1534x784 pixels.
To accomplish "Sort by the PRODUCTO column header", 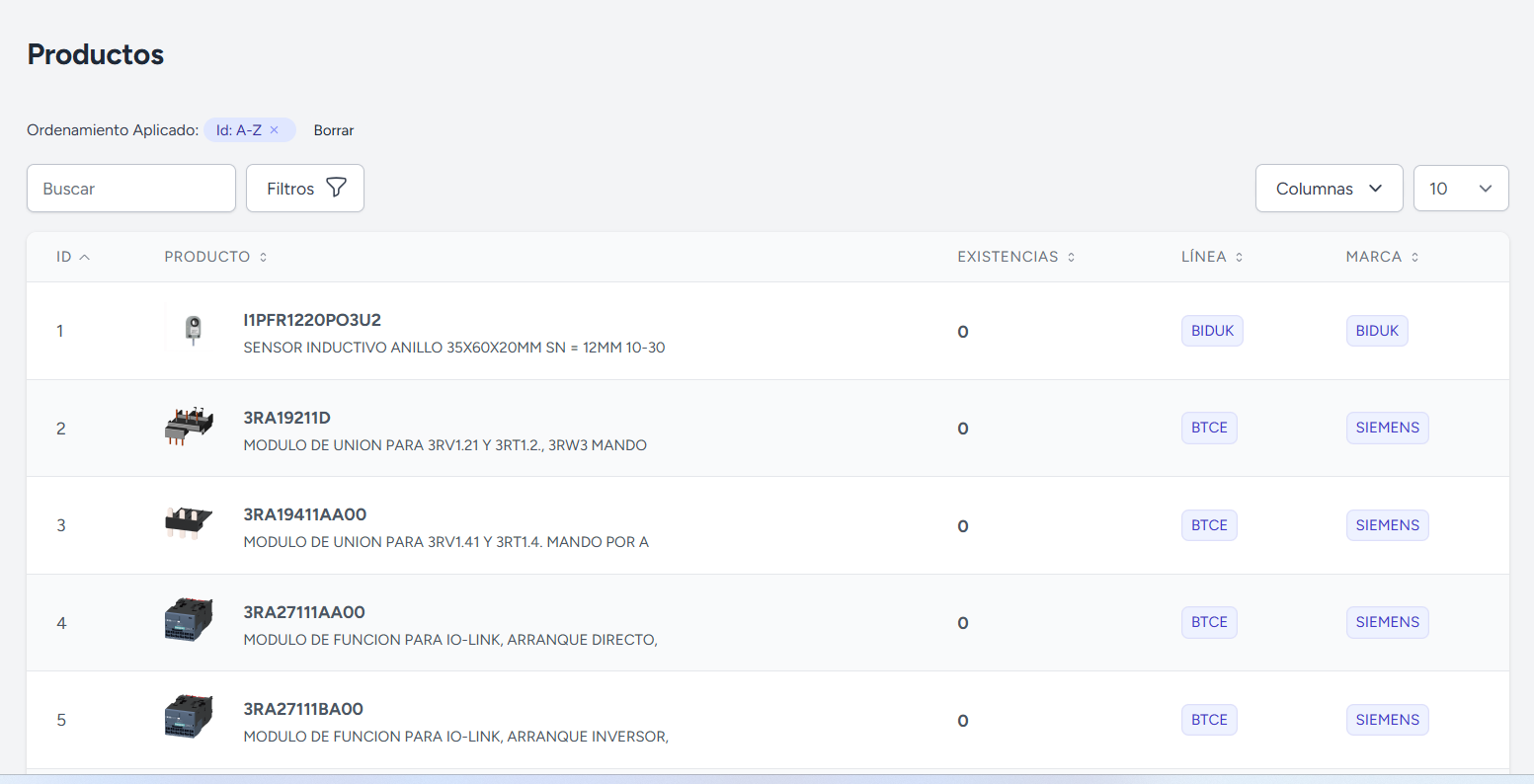I will [215, 257].
